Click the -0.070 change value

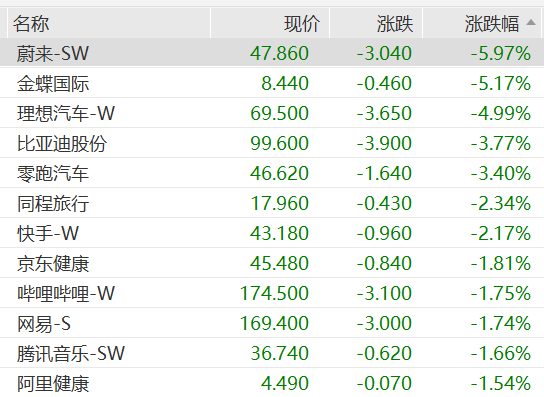click(384, 383)
